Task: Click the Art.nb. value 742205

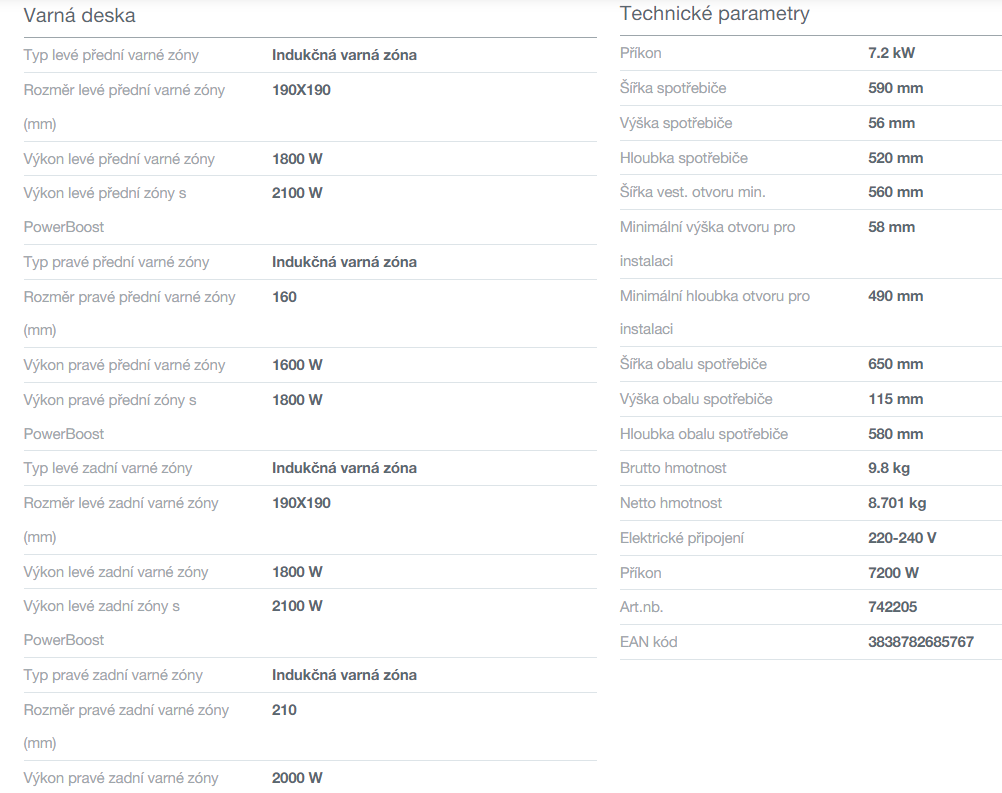Action: pyautogui.click(x=892, y=607)
